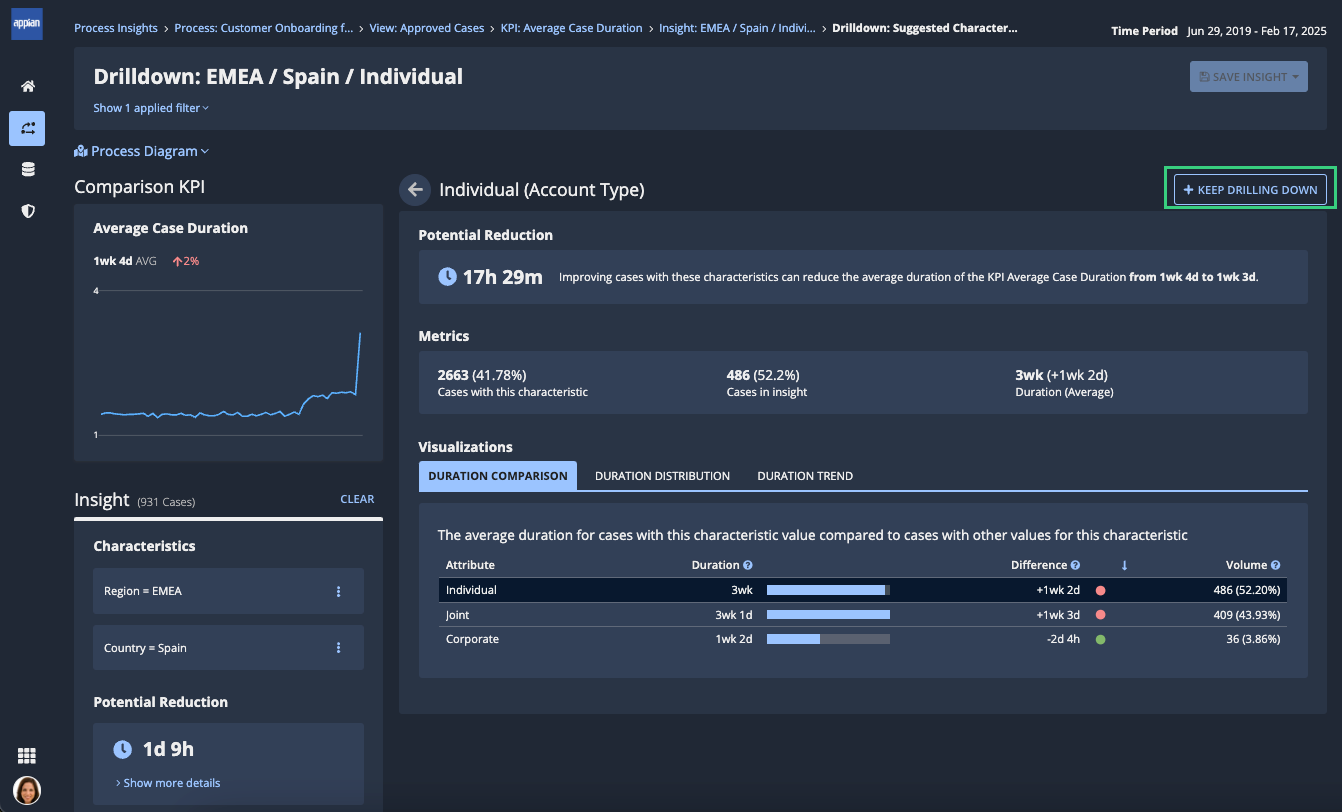The height and width of the screenshot is (812, 1342).
Task: Open options menu for Region = EMEA
Action: 338,591
